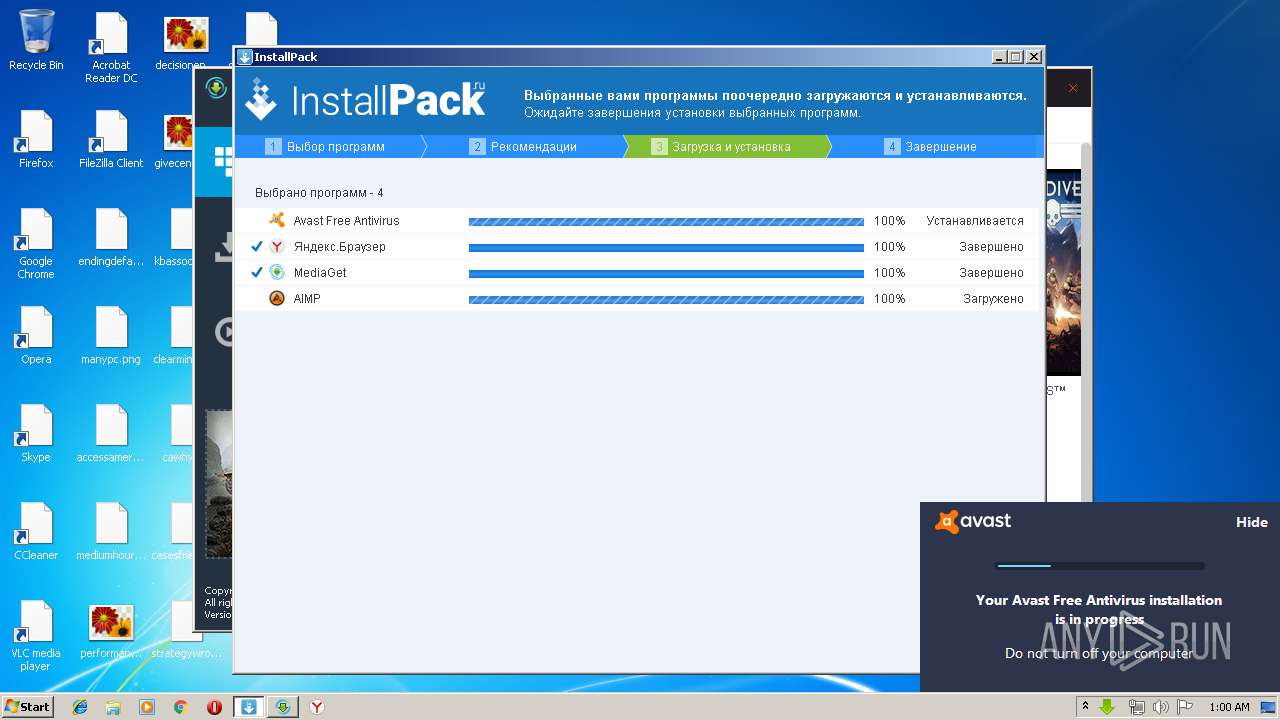1280x720 pixels.
Task: Click Avast popup installation progress bar
Action: pyautogui.click(x=1100, y=566)
